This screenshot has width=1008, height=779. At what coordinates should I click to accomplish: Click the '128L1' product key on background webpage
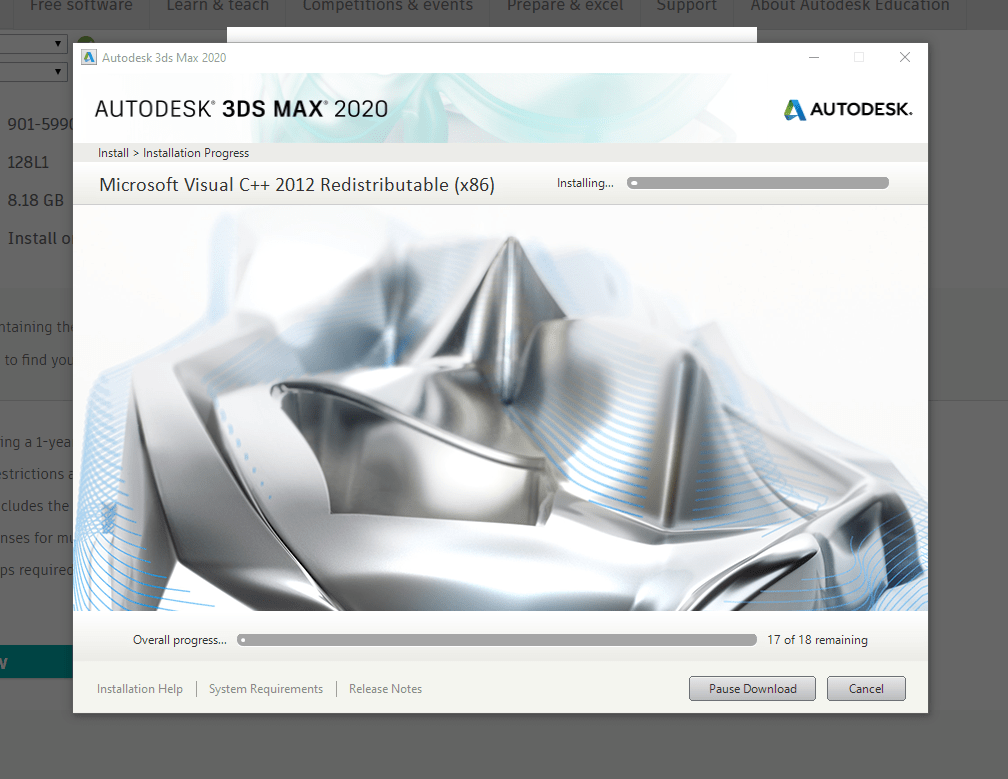coord(28,162)
